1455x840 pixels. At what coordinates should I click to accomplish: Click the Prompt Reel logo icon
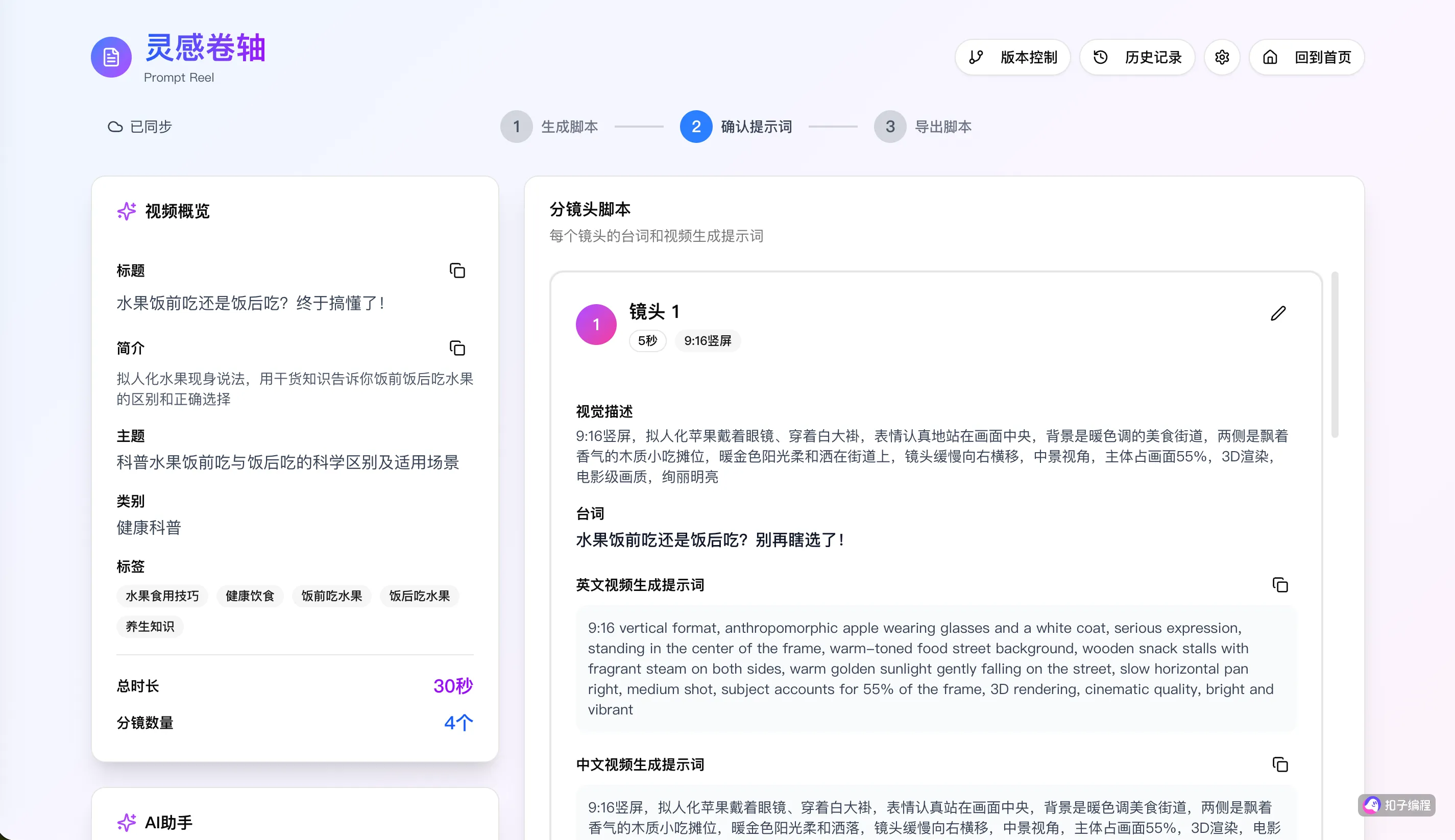(111, 57)
